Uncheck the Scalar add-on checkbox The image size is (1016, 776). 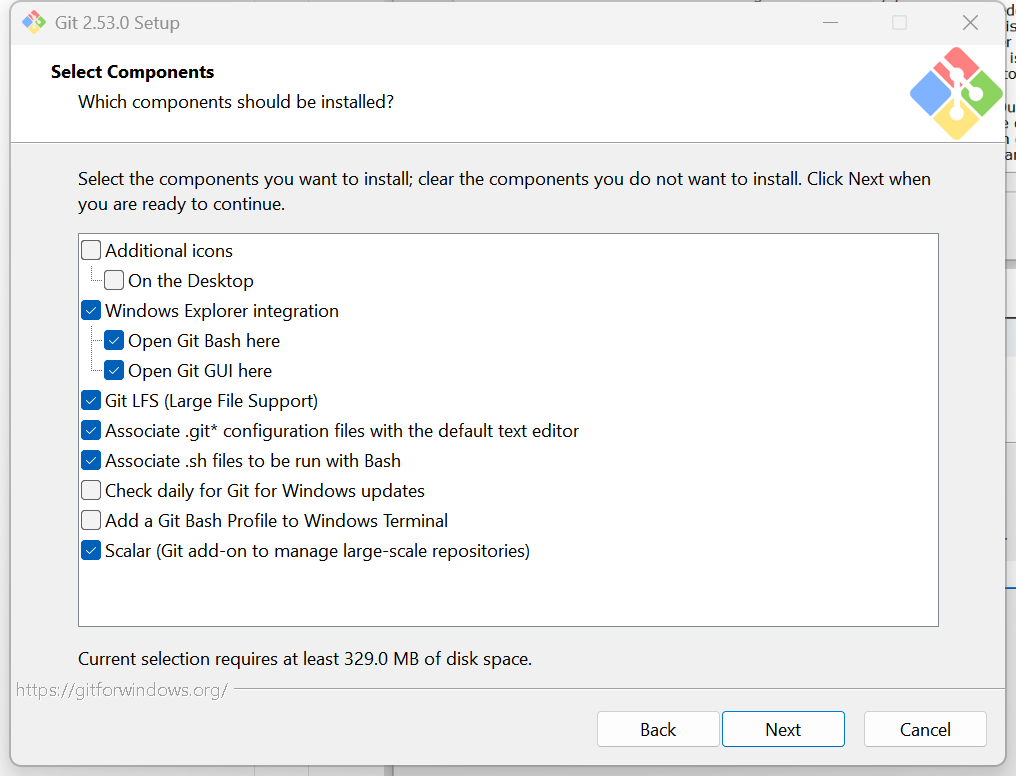[x=91, y=550]
